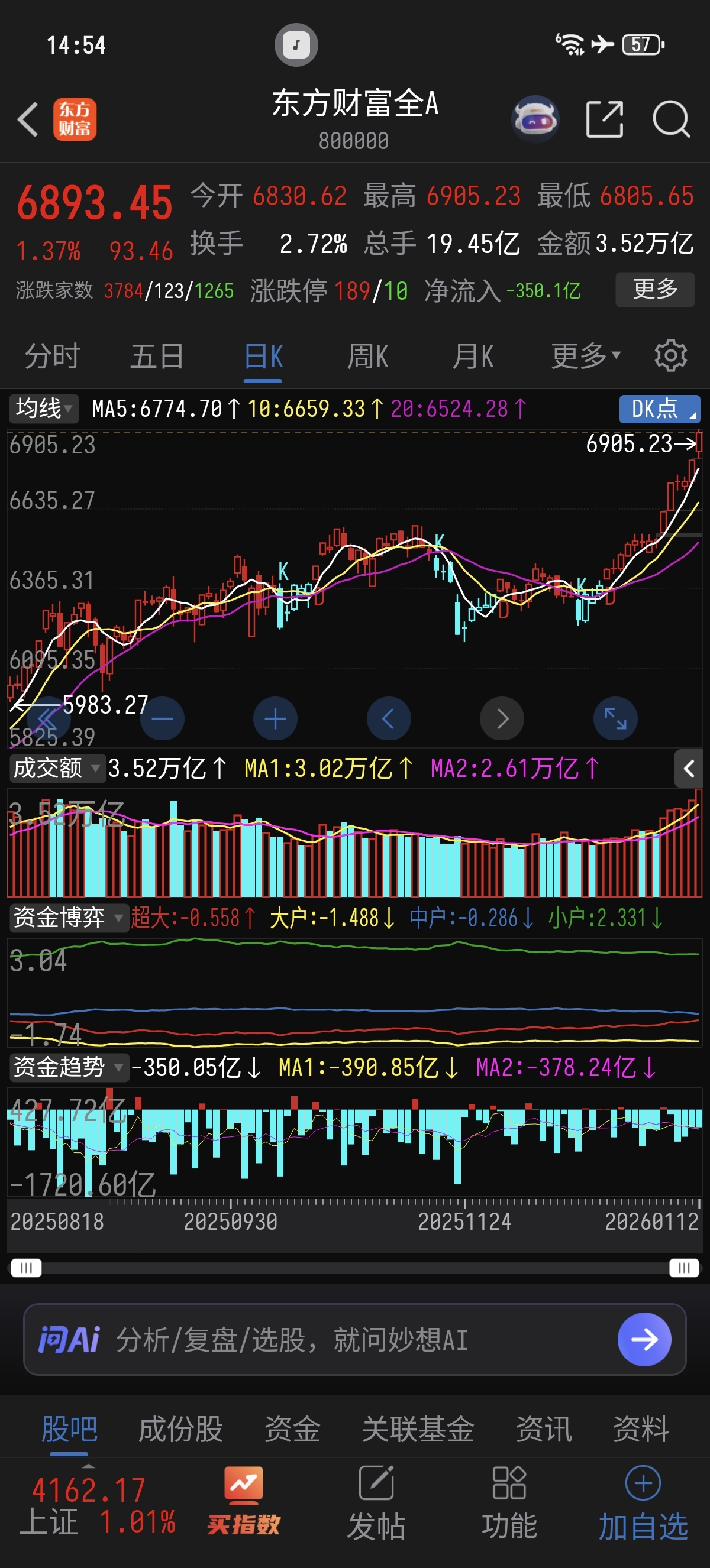Move chart right with arrow button
Image resolution: width=710 pixels, height=1568 pixels.
pos(502,718)
